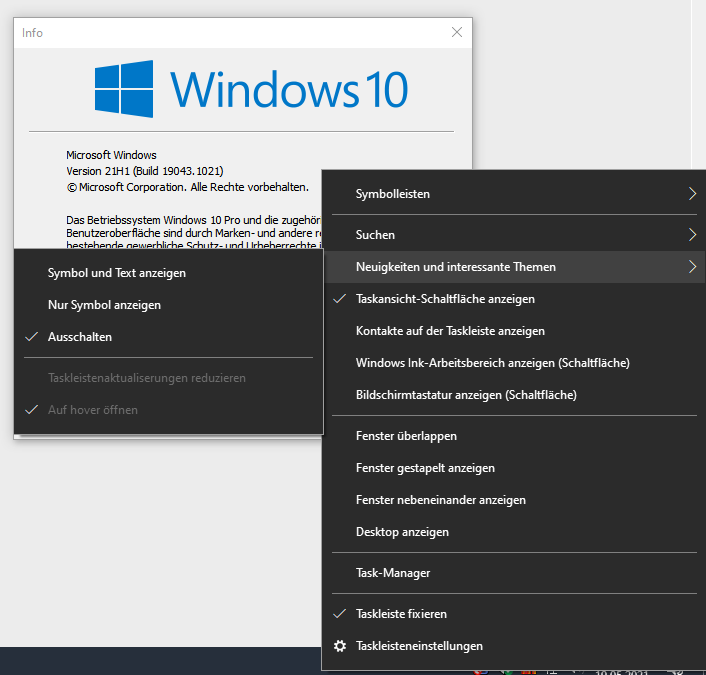Choose Fenster überlappen

point(514,436)
